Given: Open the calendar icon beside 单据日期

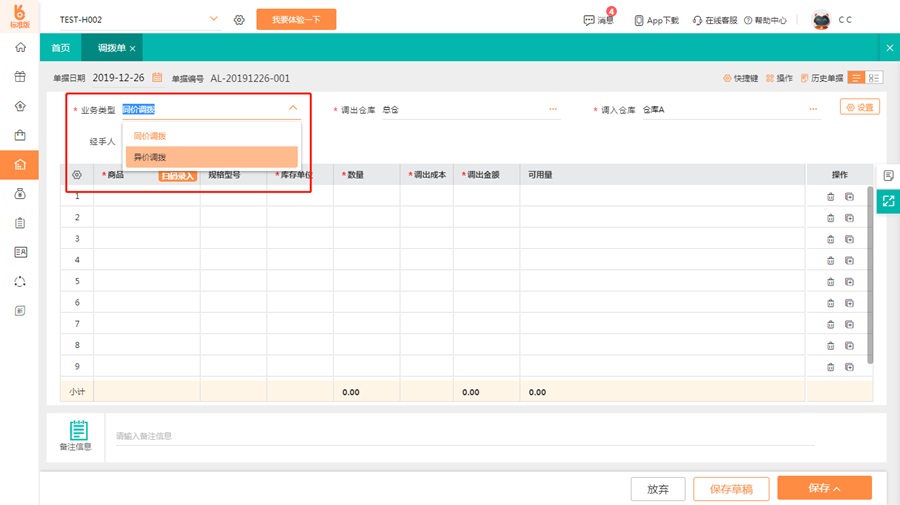Looking at the screenshot, I should (x=157, y=77).
